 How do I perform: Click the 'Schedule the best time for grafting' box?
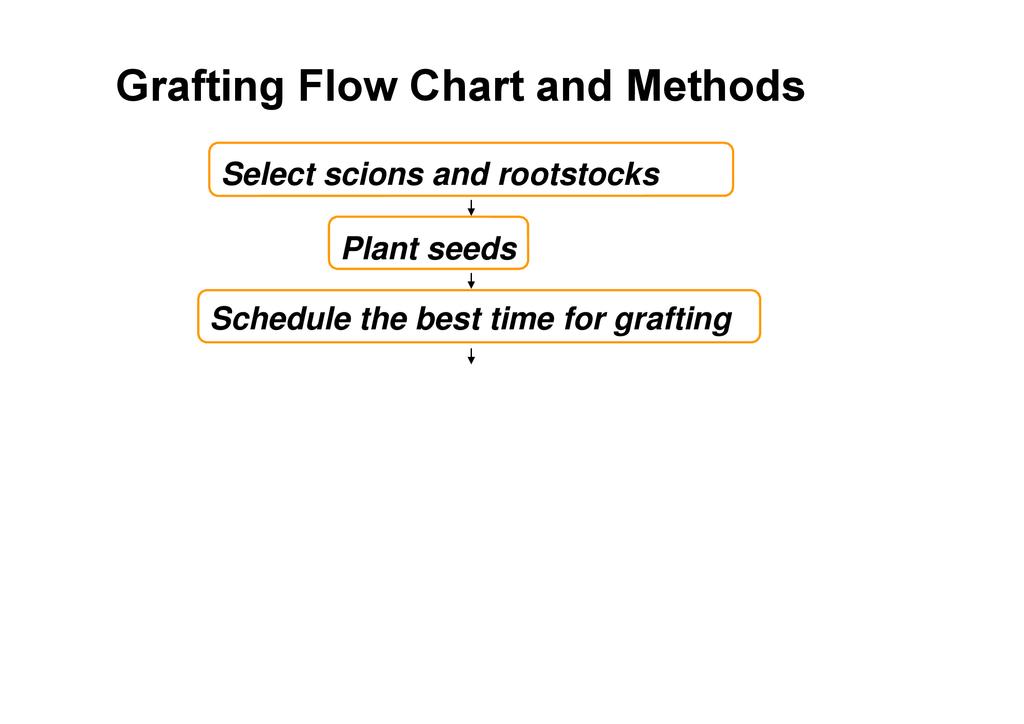click(478, 317)
